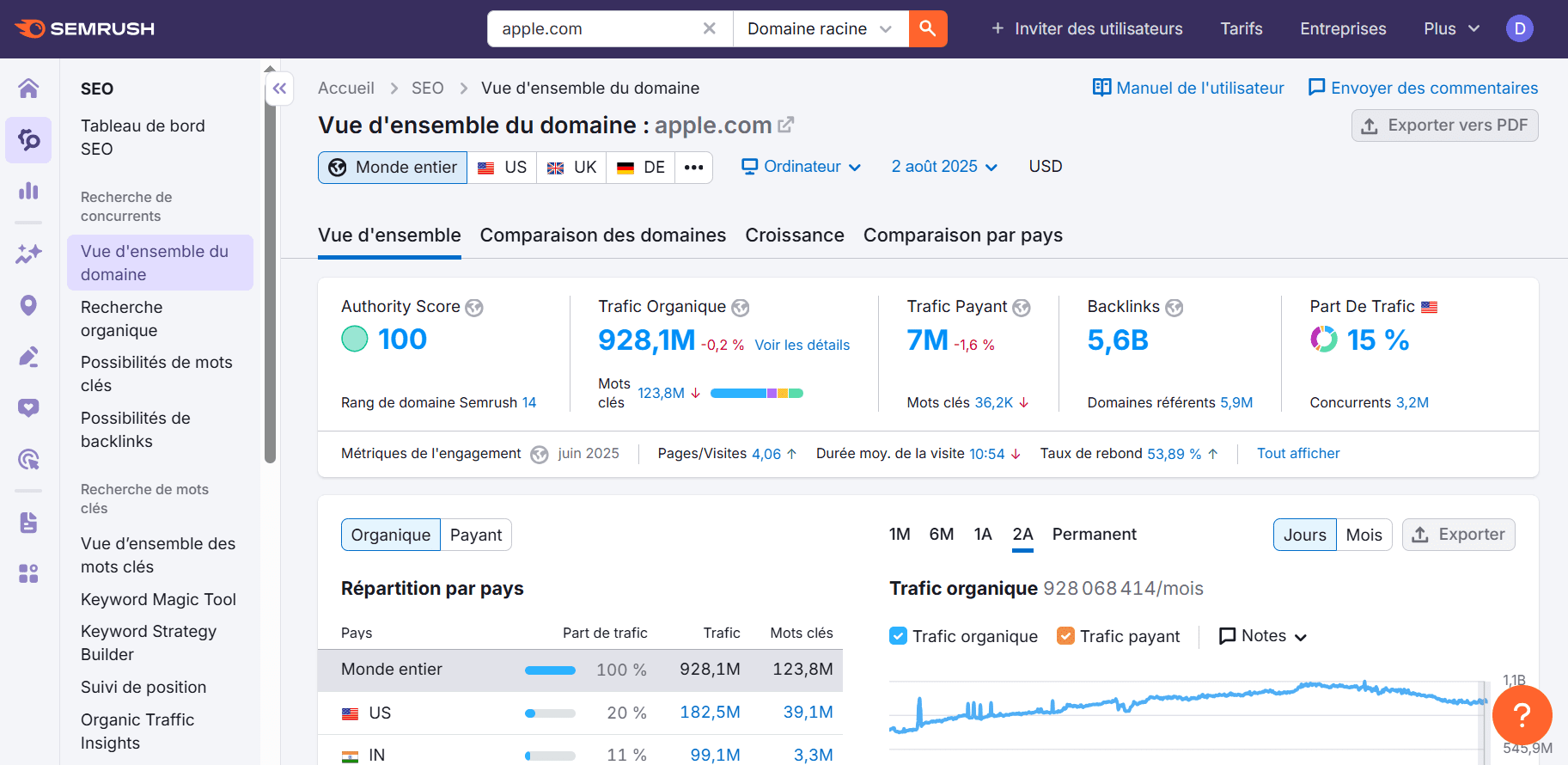Click Tout afficher link
This screenshot has height=765, width=1568.
[x=1298, y=453]
